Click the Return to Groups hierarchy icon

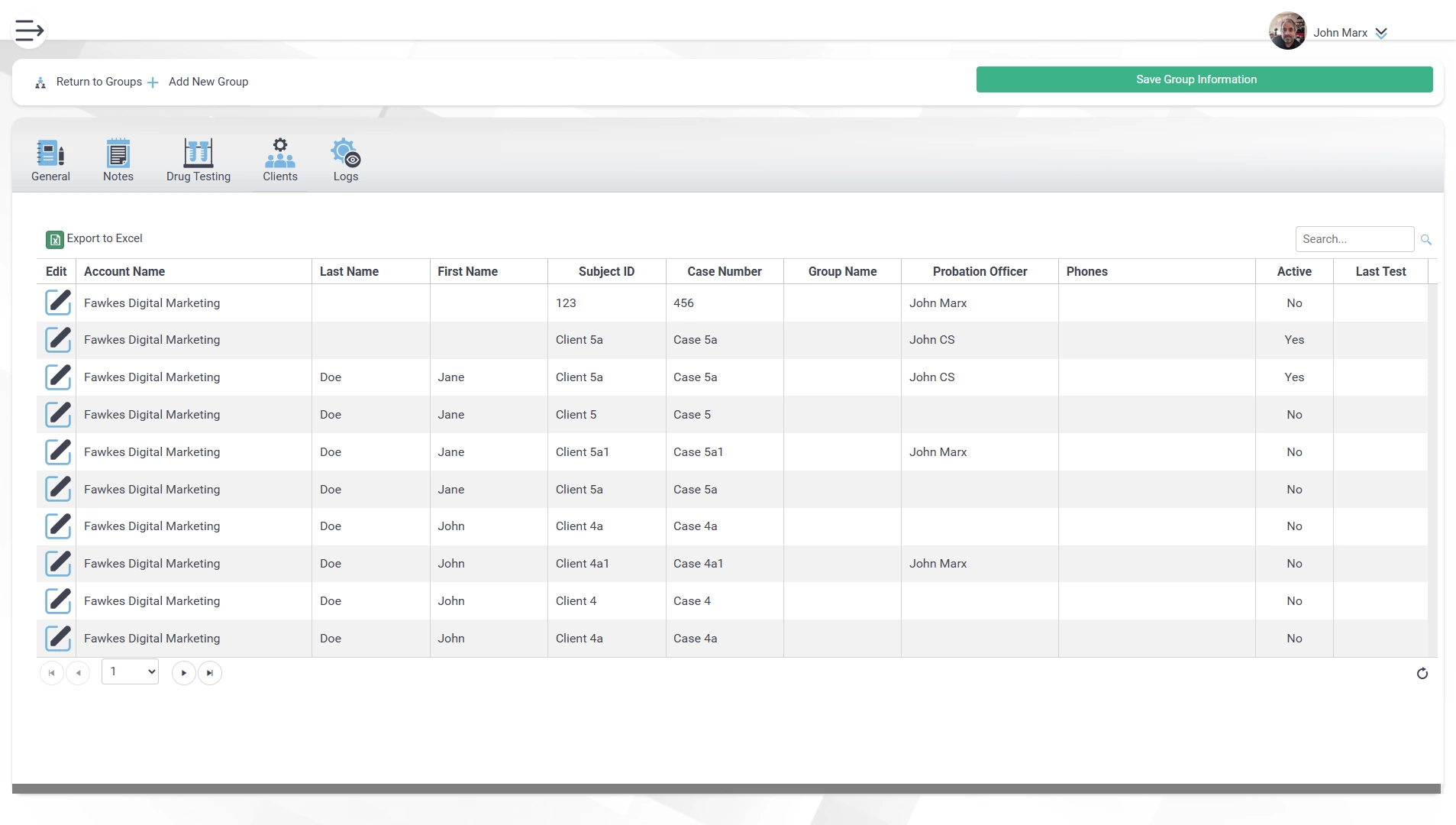pyautogui.click(x=40, y=82)
